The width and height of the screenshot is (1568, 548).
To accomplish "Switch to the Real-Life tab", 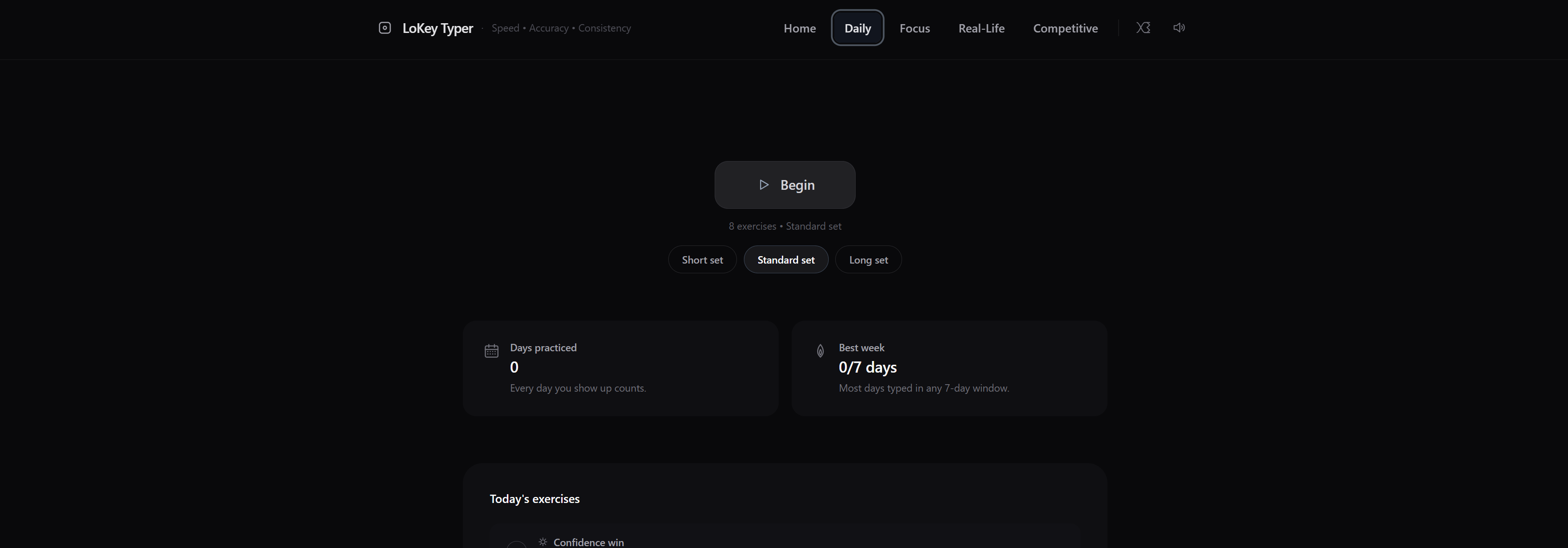I will pos(981,29).
